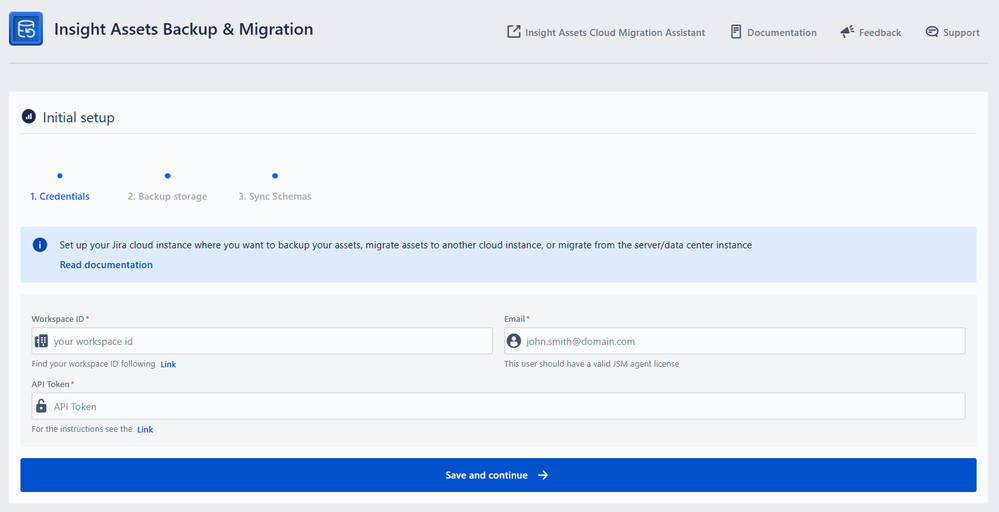Click the Documentation page icon
Image resolution: width=999 pixels, height=512 pixels.
pyautogui.click(x=736, y=32)
